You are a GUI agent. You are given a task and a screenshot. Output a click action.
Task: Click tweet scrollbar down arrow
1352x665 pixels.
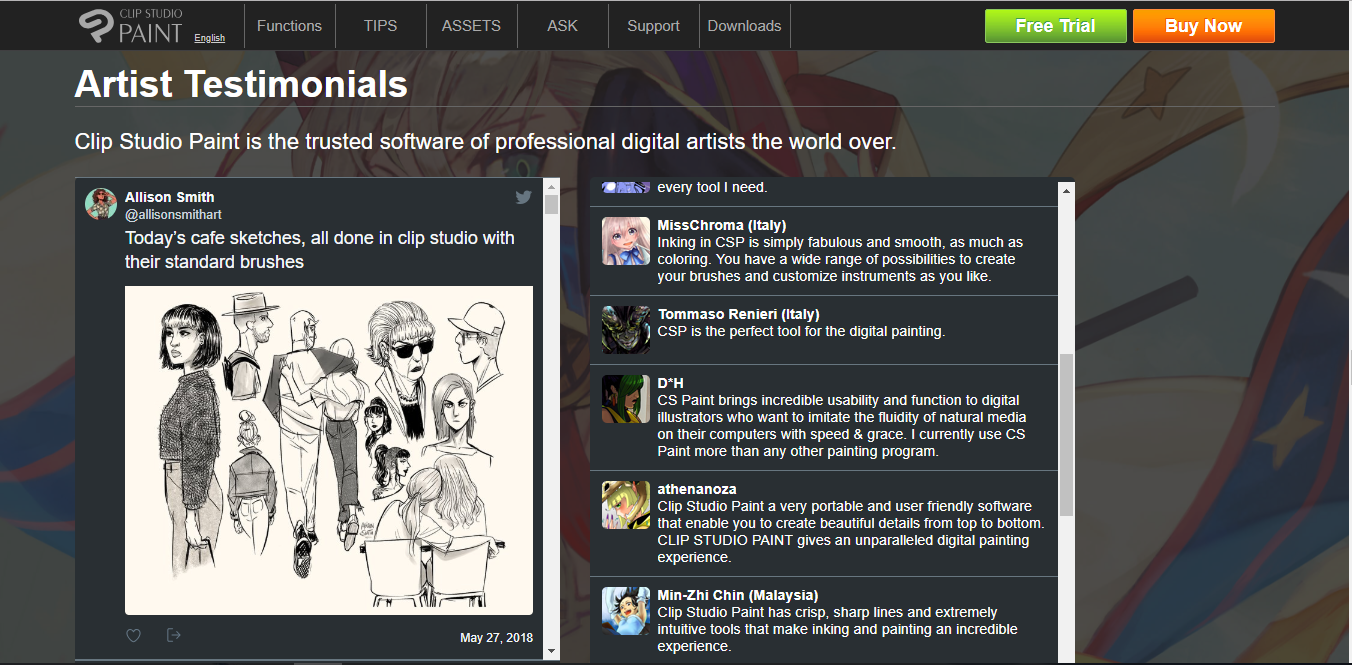(x=551, y=651)
